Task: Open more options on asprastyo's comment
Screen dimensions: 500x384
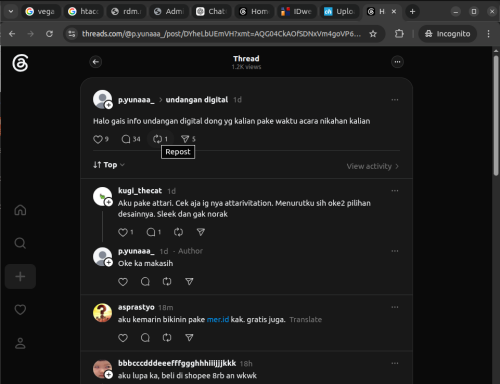Action: (395, 307)
